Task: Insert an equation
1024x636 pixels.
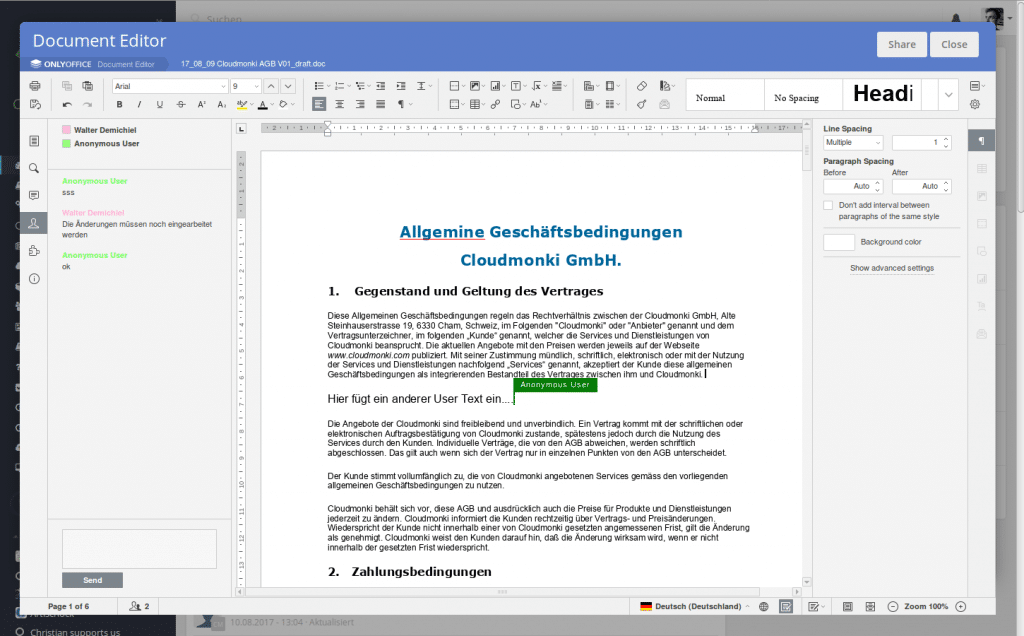Action: point(536,86)
